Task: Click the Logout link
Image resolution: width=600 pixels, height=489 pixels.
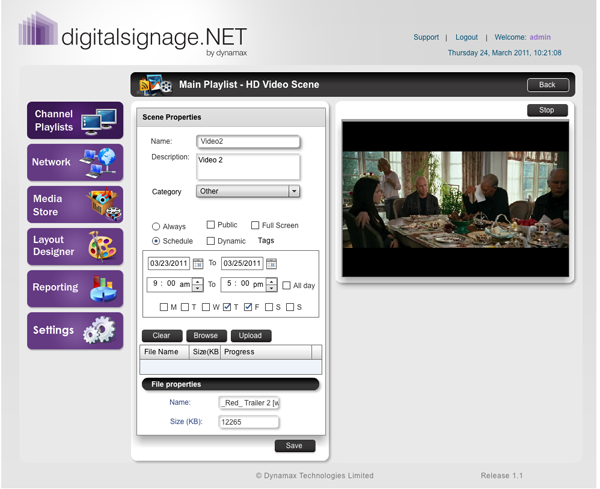Action: [x=466, y=37]
